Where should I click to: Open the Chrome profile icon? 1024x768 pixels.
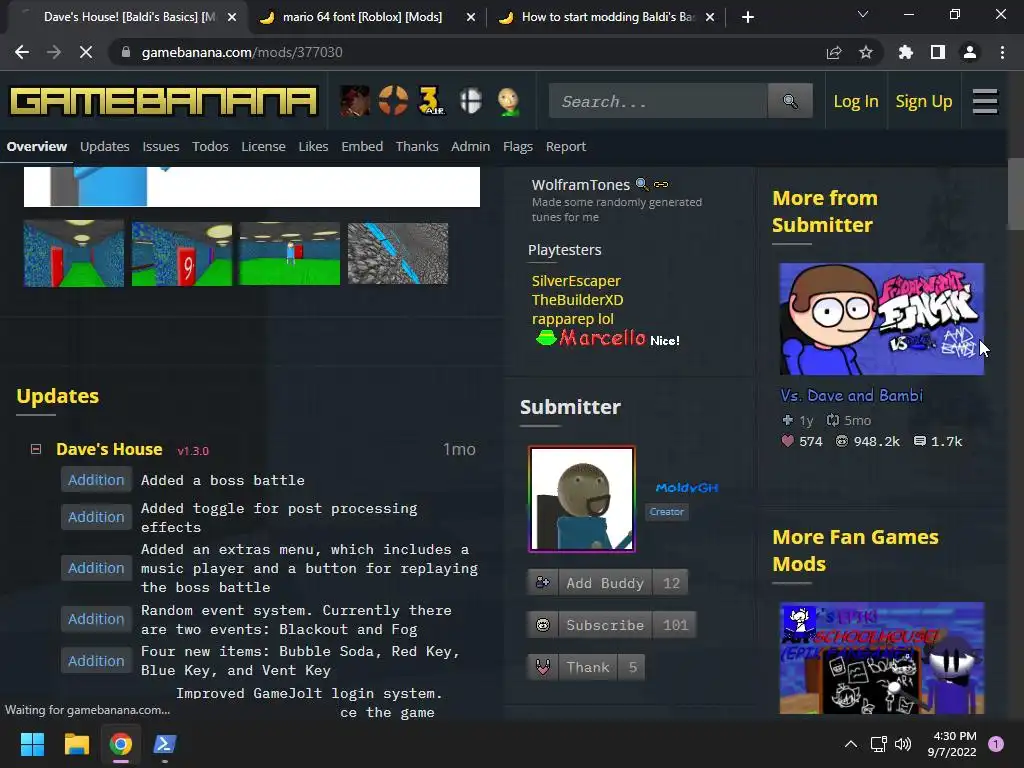click(970, 52)
